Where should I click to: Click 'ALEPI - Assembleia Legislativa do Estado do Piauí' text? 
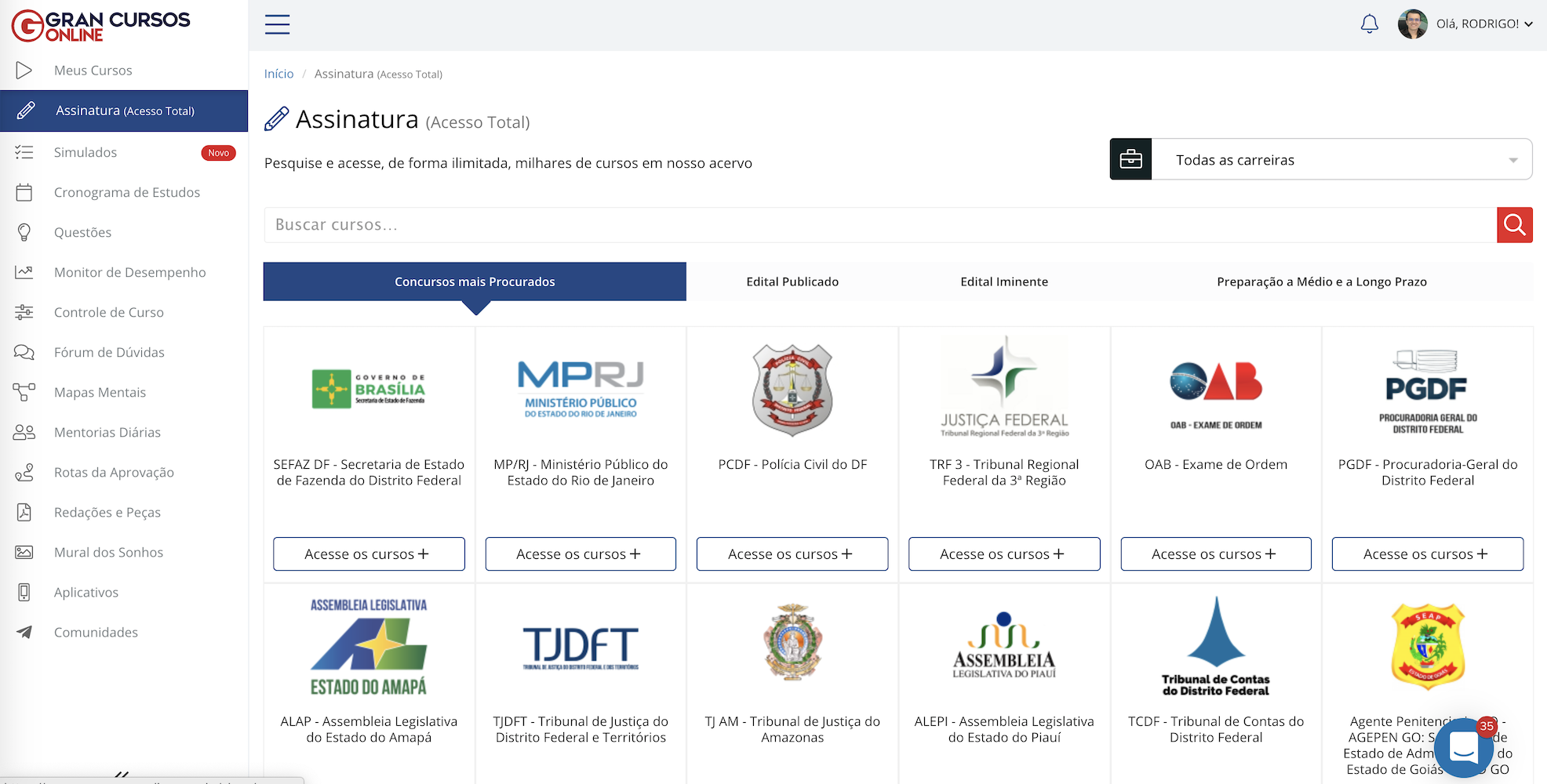(x=1004, y=729)
